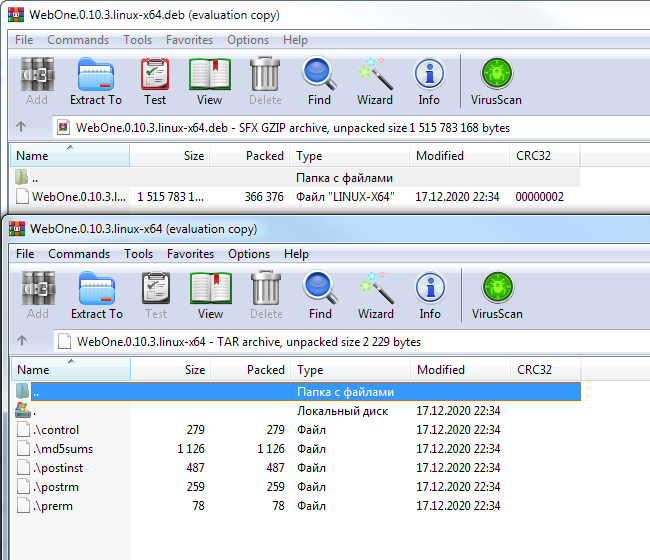Viewport: 650px width, 560px height.
Task: Click the Локальный диск type cell
Action: [x=342, y=410]
